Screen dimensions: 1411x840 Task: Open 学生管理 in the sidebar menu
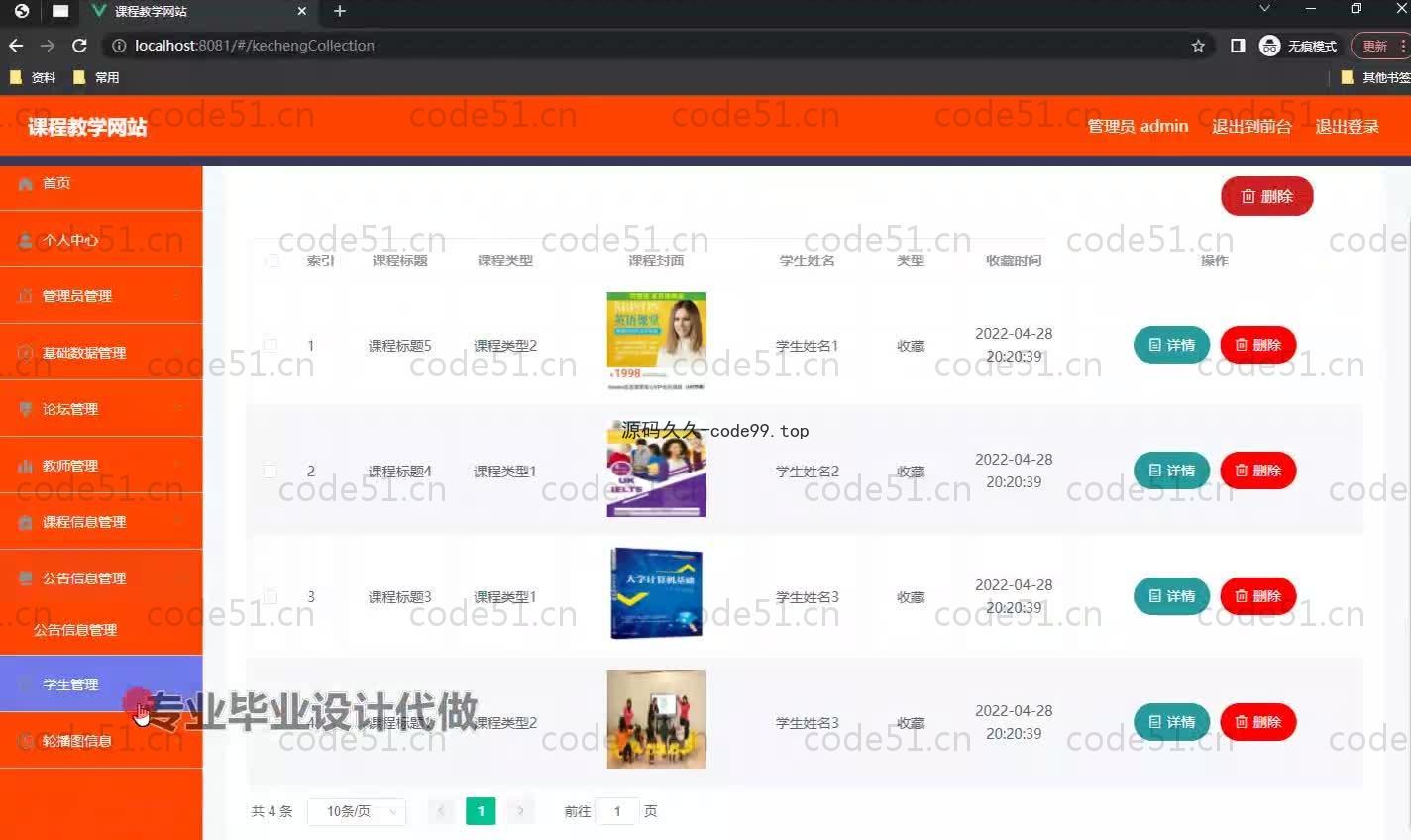[101, 683]
